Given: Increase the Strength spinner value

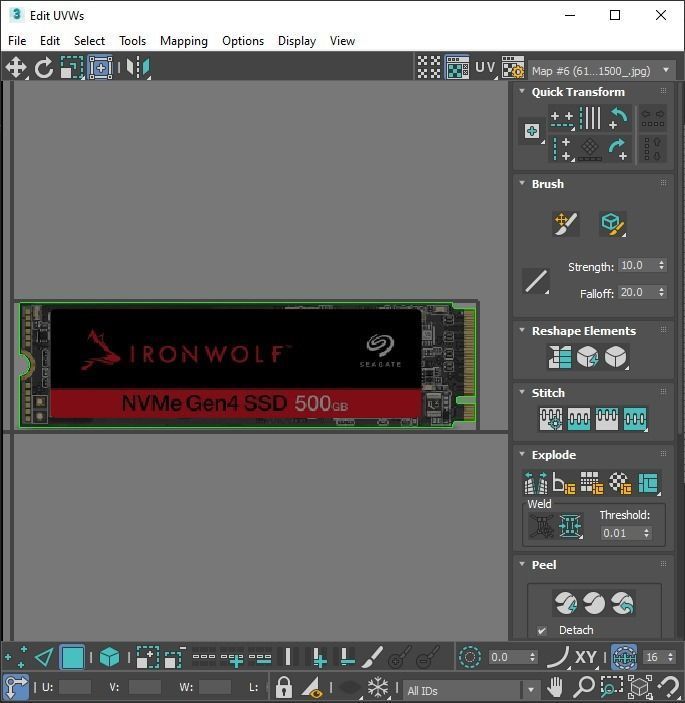Looking at the screenshot, I should [662, 262].
